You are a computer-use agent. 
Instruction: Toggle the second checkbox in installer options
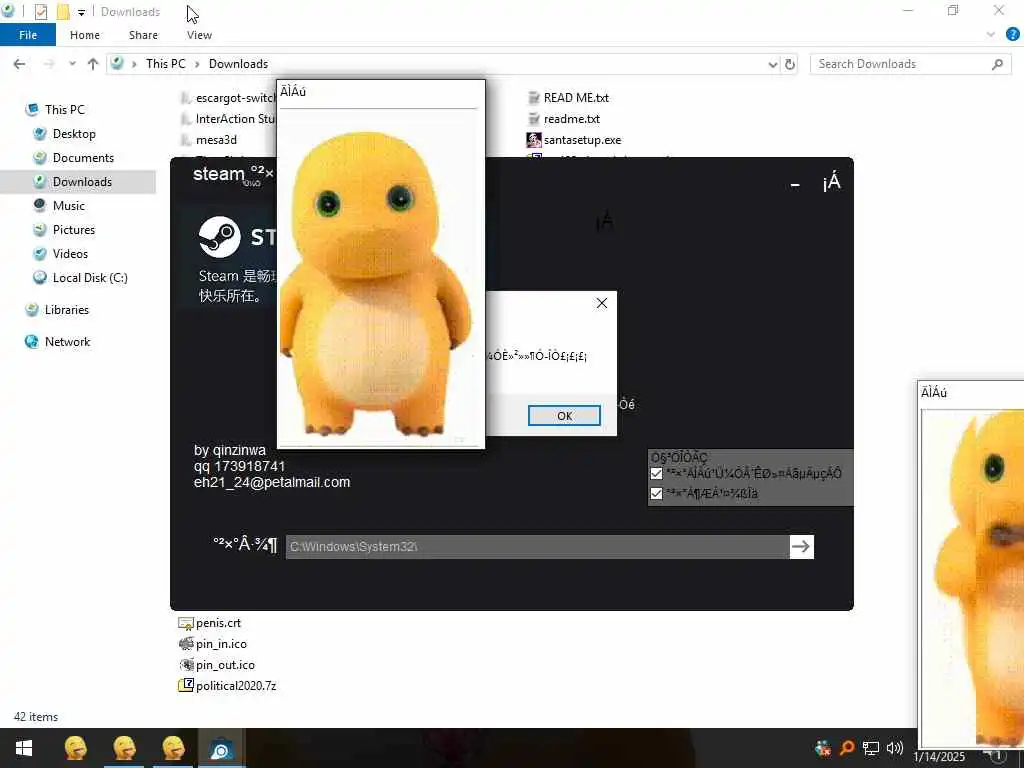click(656, 493)
